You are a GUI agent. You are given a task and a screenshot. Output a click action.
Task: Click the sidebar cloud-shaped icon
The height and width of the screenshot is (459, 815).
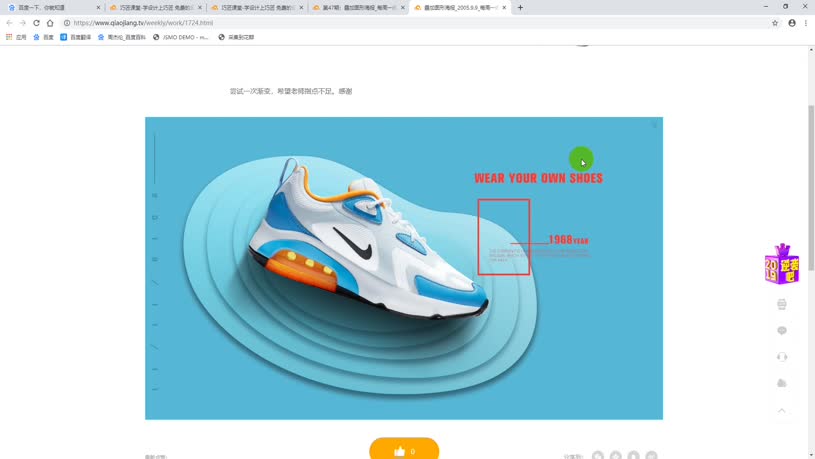coord(782,384)
